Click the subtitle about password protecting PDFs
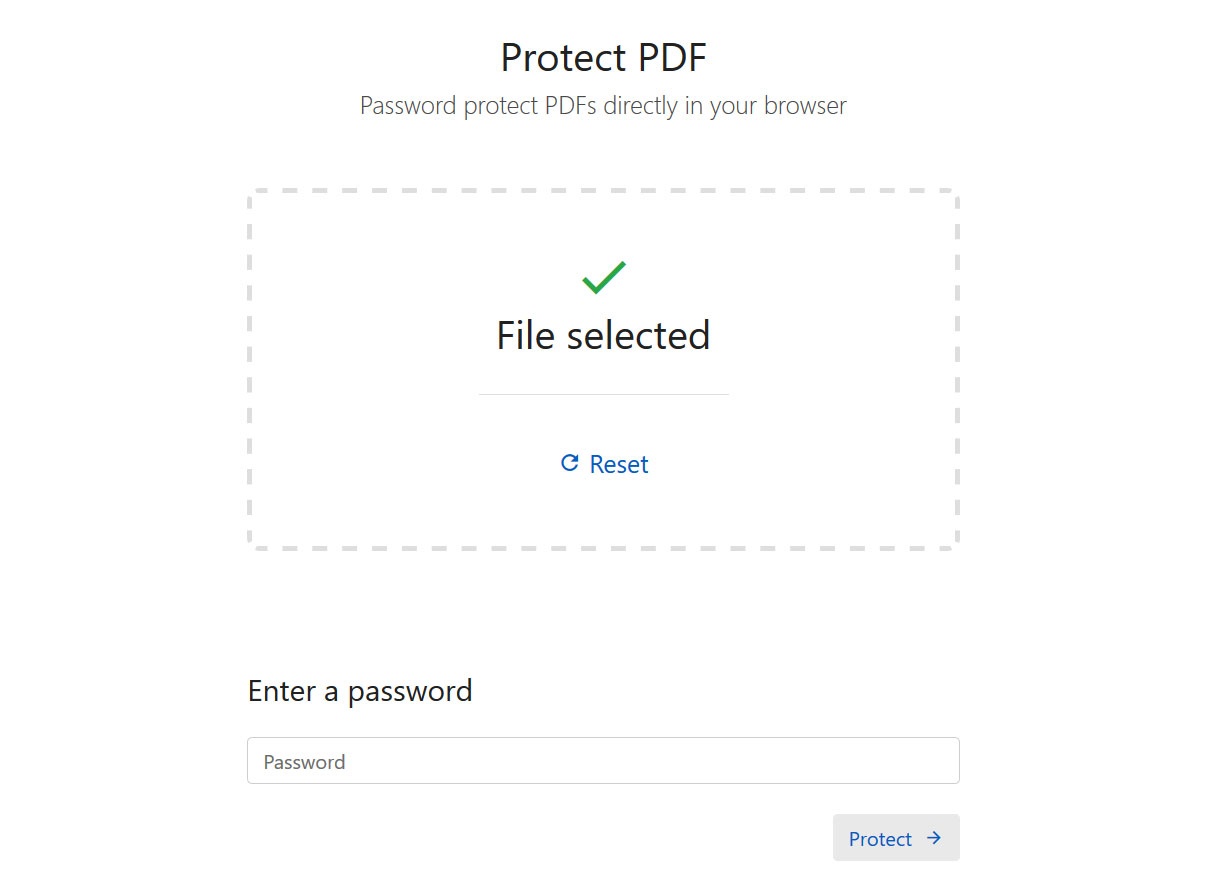1221x879 pixels. pyautogui.click(x=603, y=106)
